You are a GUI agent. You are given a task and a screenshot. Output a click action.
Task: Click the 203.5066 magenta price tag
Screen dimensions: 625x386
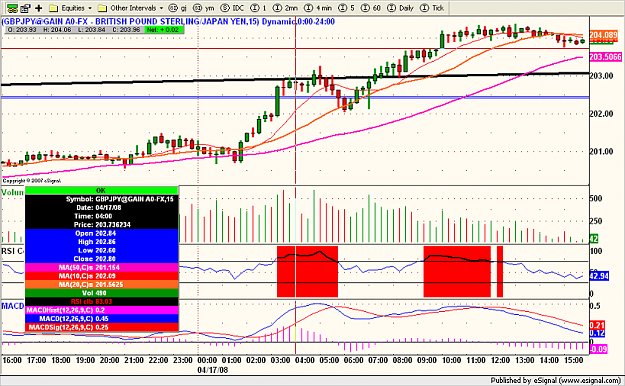[x=605, y=57]
